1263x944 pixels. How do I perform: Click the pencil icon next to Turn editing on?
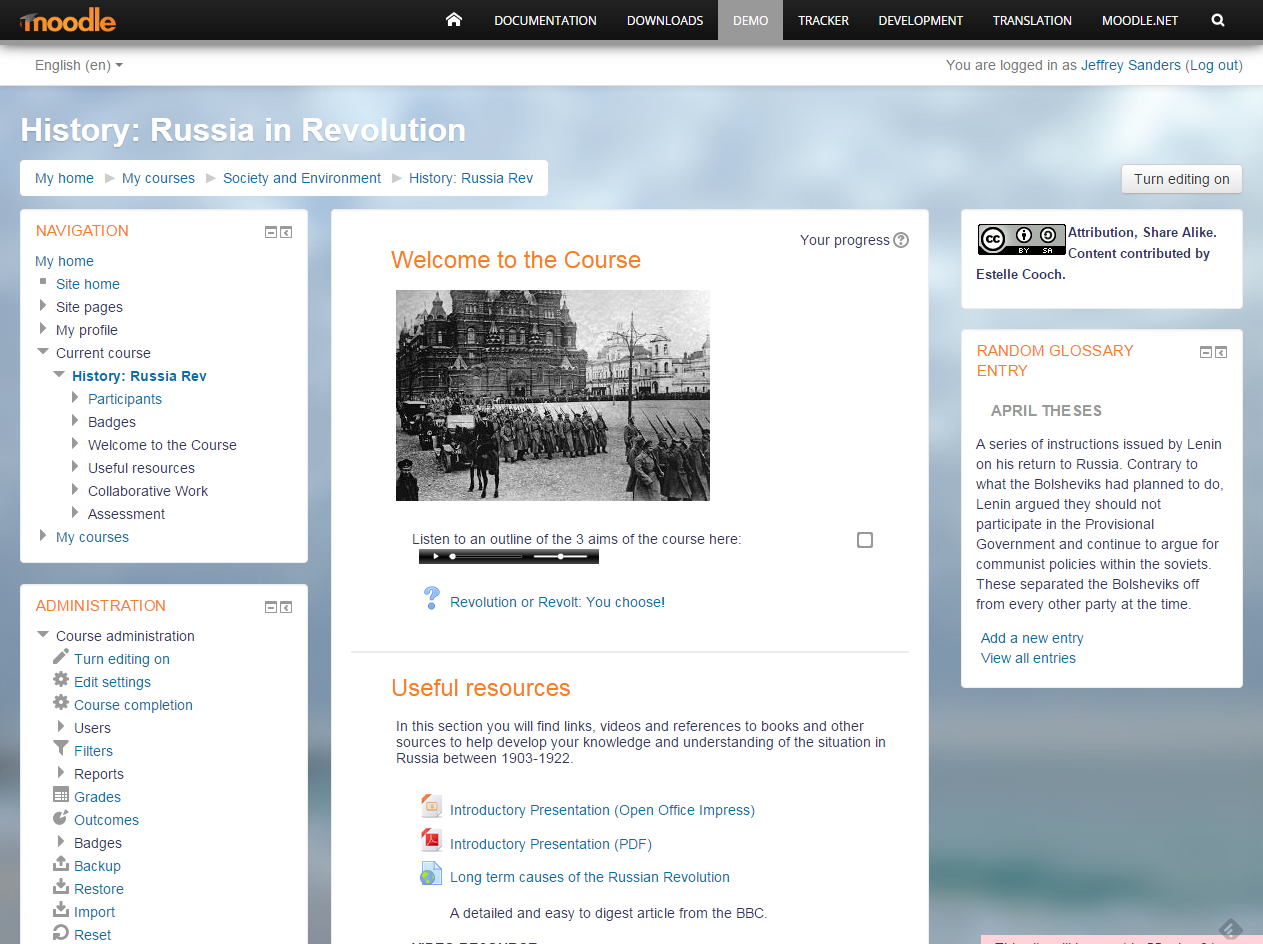61,658
